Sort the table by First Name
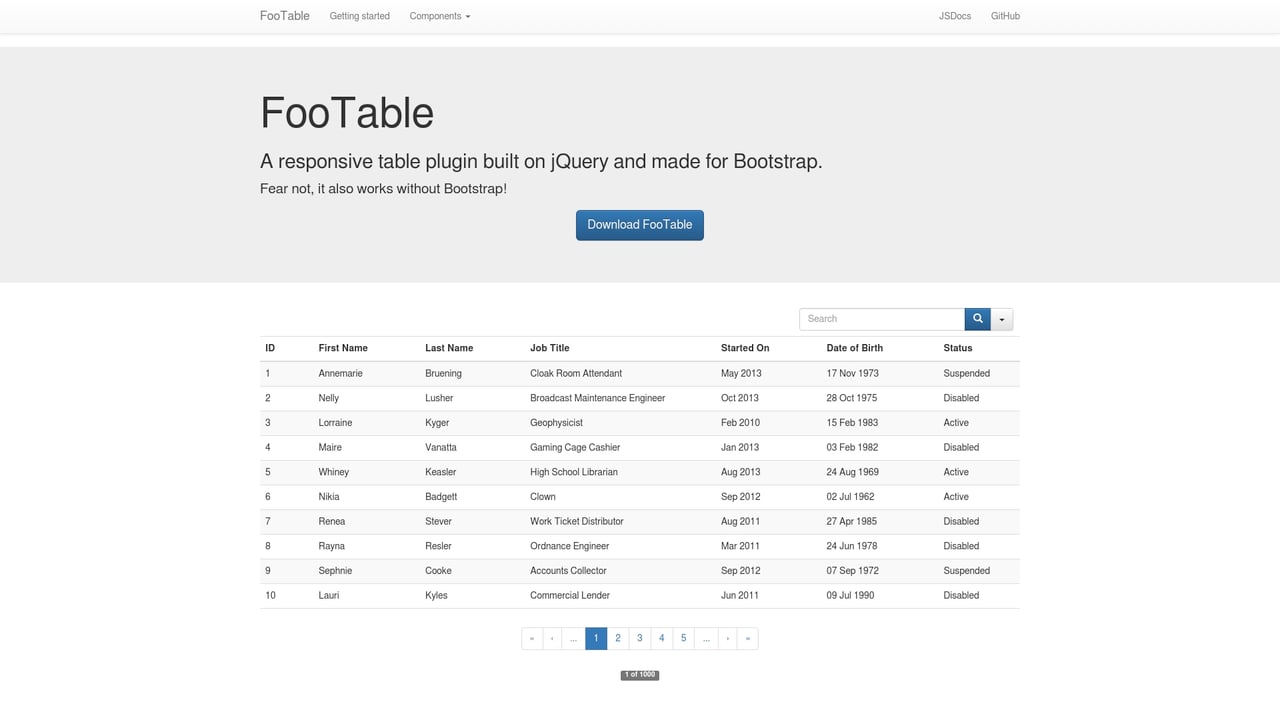Screen dimensions: 1280x720 343,348
